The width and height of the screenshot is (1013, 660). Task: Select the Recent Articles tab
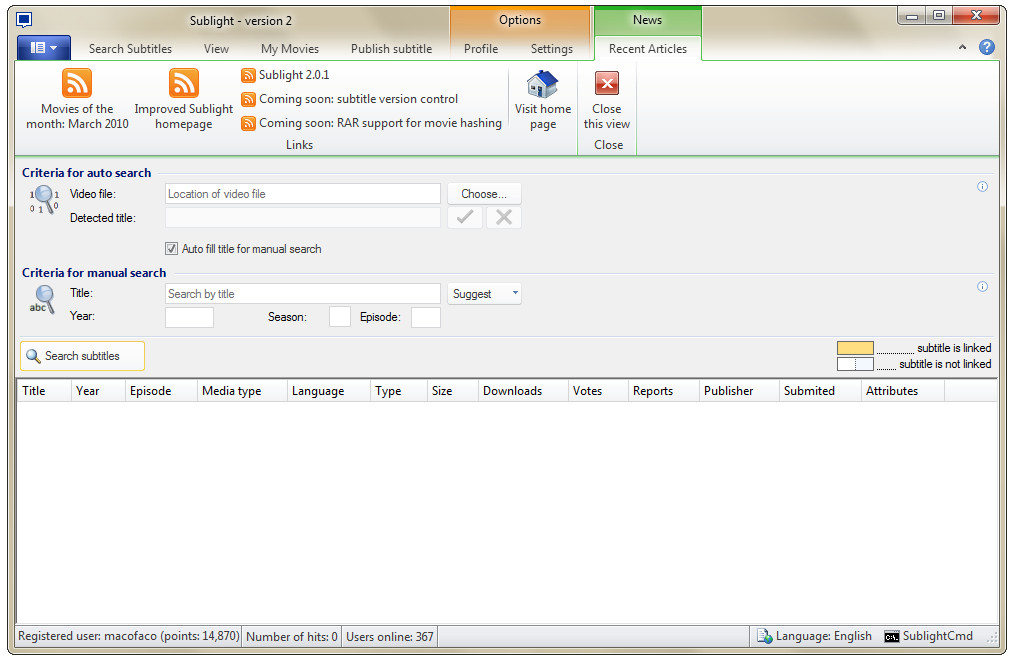point(647,48)
